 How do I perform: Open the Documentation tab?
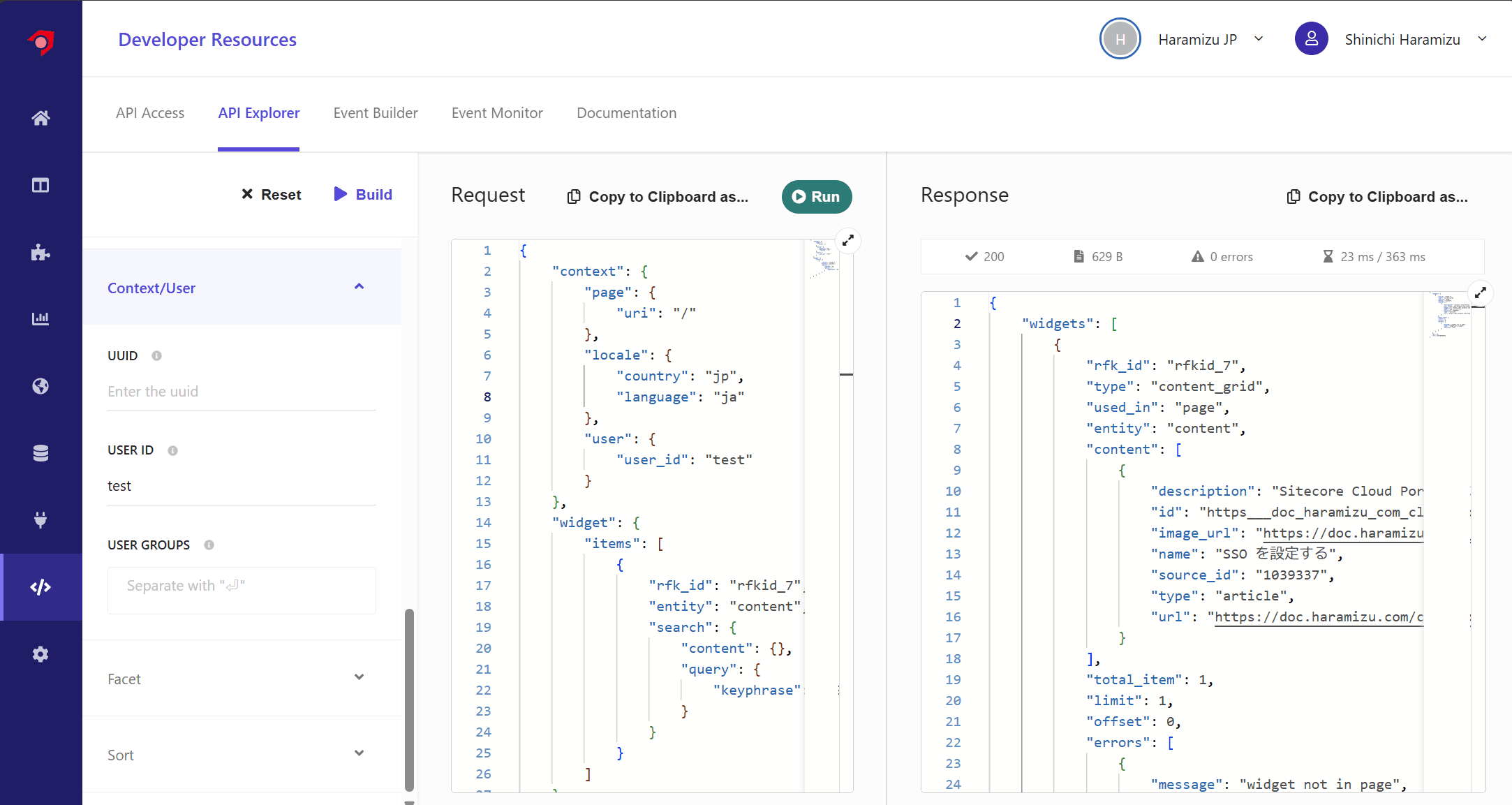[x=626, y=113]
